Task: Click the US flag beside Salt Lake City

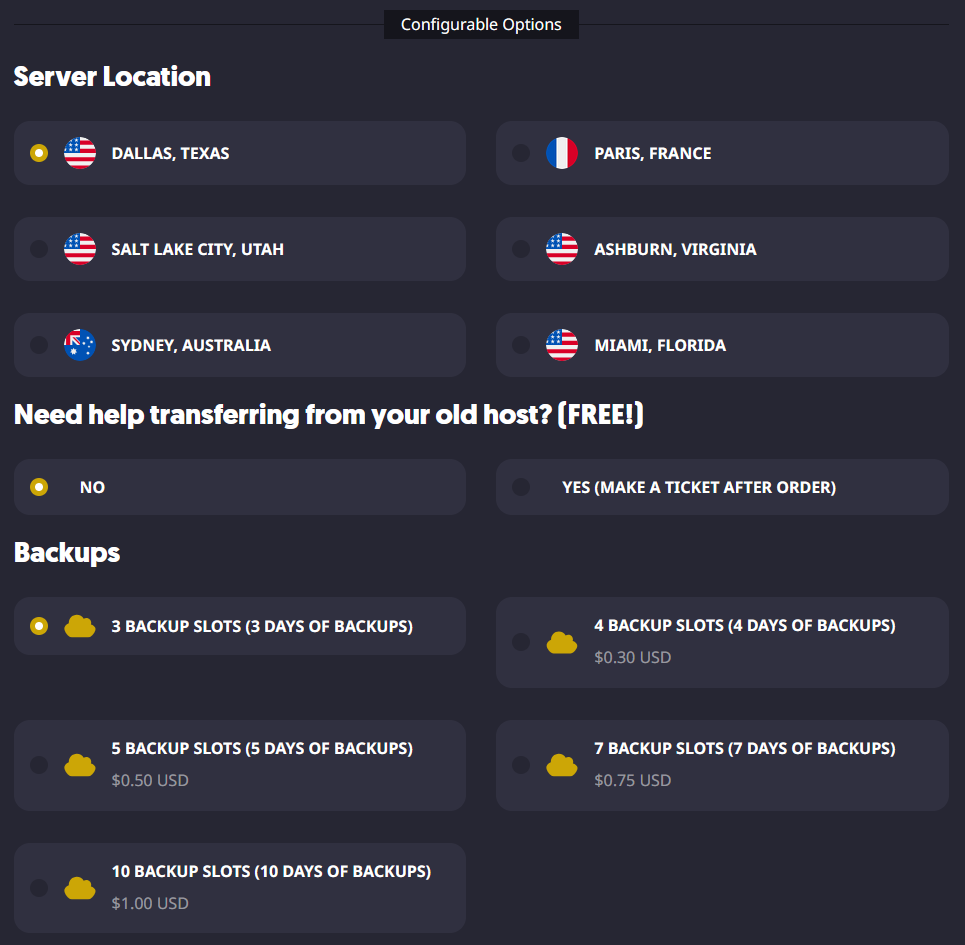Action: (80, 249)
